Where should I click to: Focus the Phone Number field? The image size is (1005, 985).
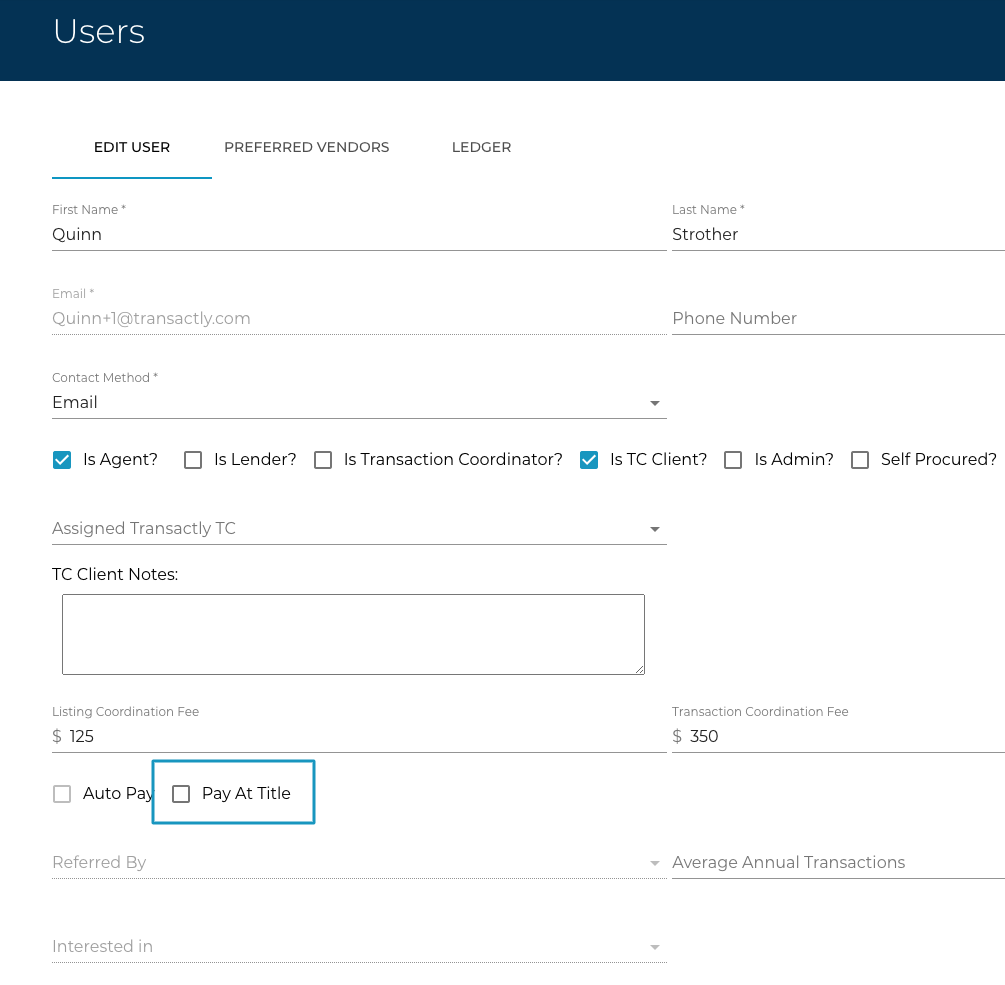click(836, 319)
